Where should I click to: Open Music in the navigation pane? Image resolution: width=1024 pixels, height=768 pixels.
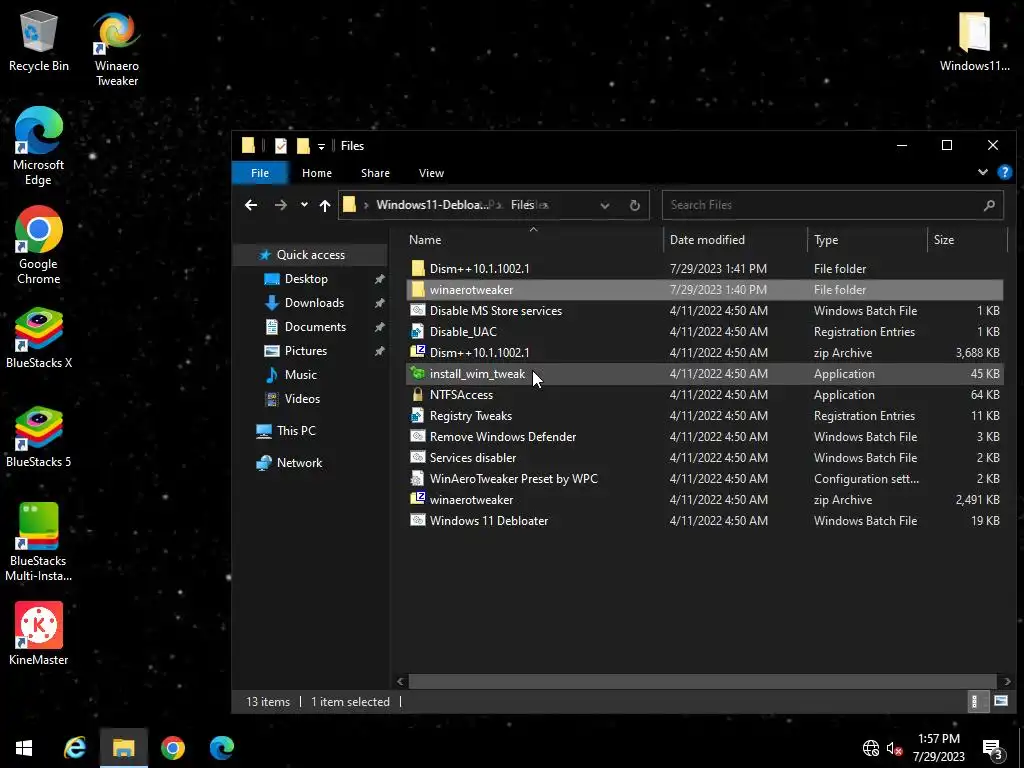click(x=300, y=375)
